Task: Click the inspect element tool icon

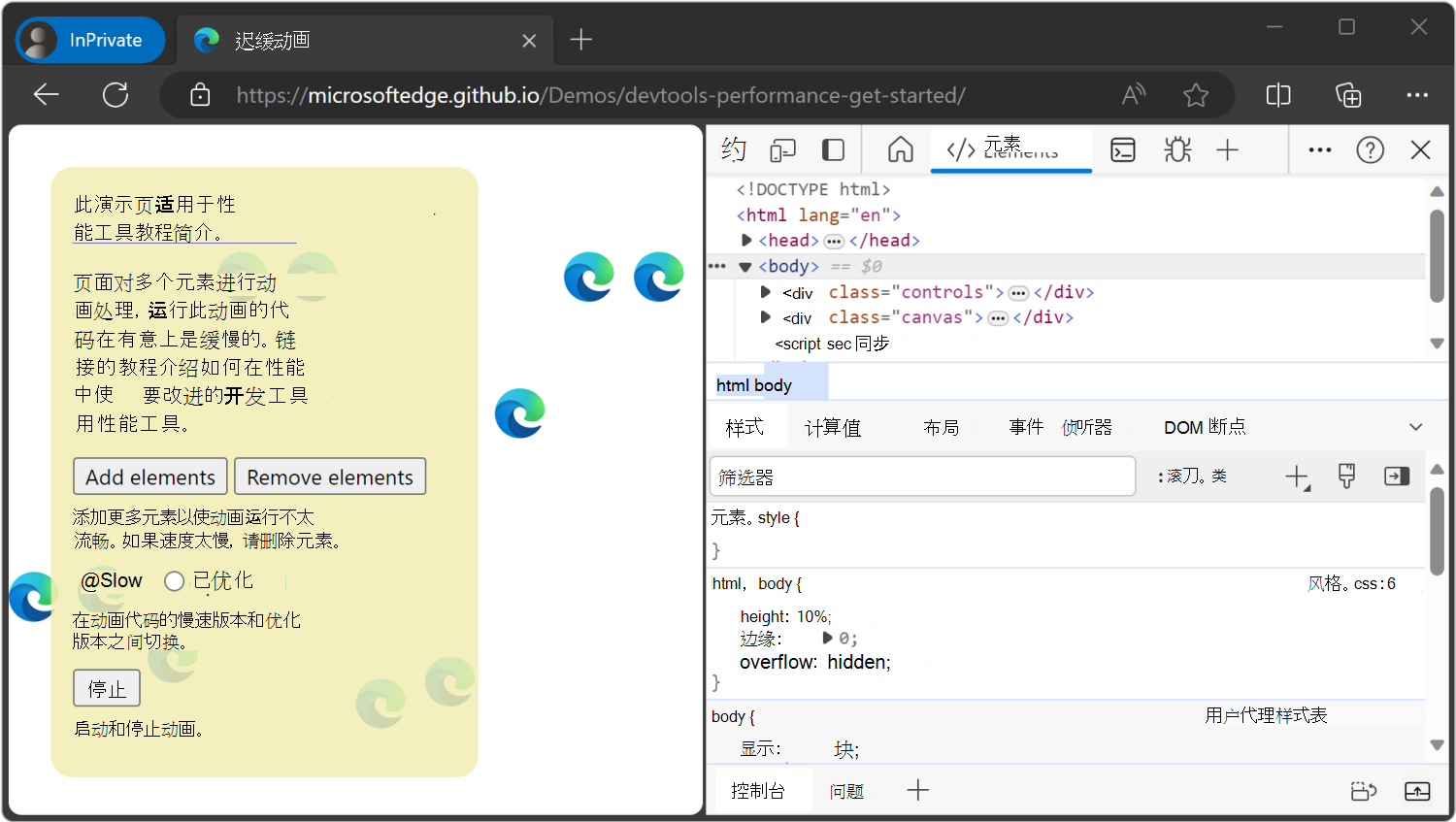Action: tap(734, 149)
